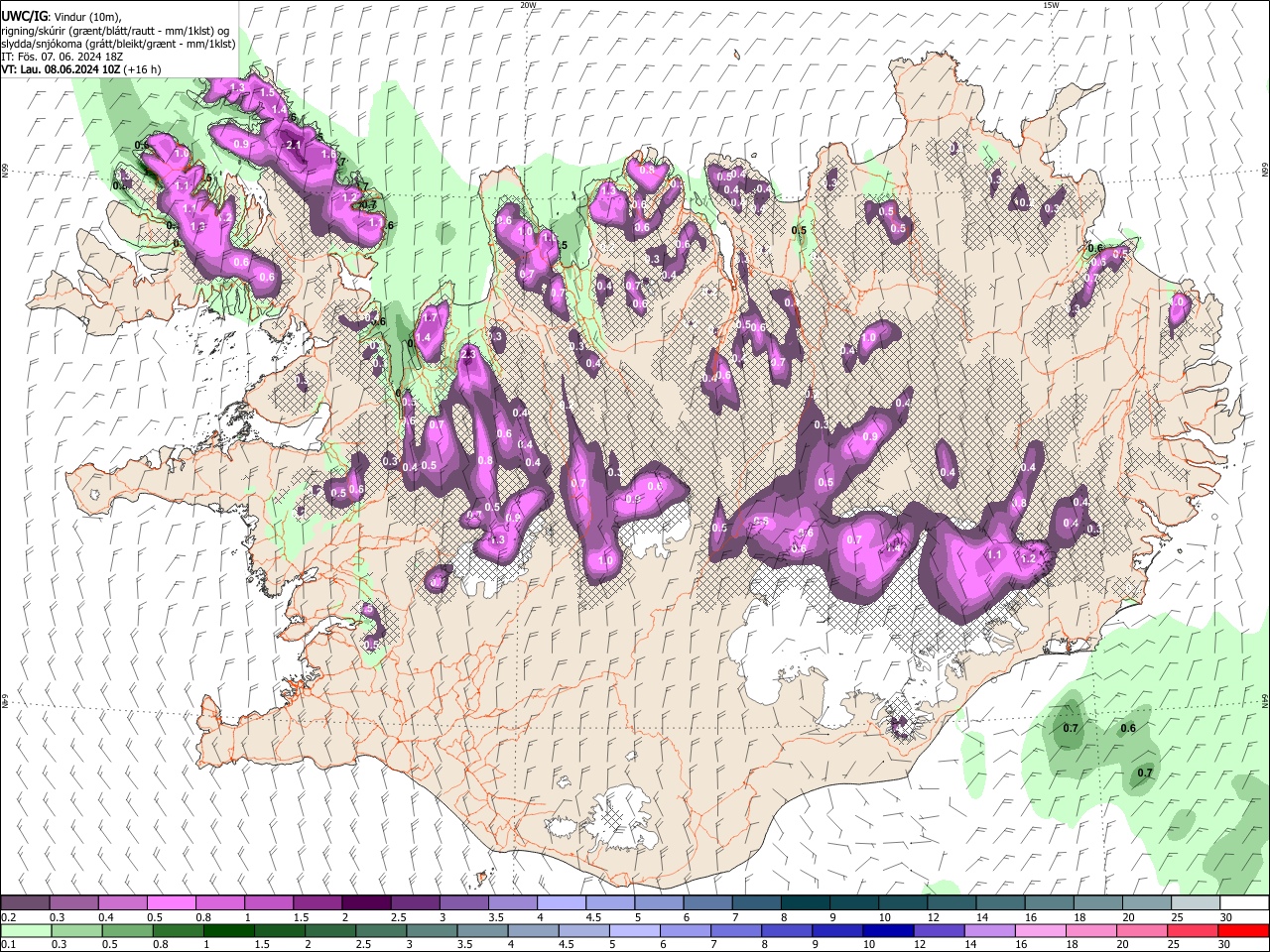Click the 'VT: Lau. 08.06.2024 10Z' valid time
Image resolution: width=1270 pixels, height=952 pixels.
click(x=62, y=69)
